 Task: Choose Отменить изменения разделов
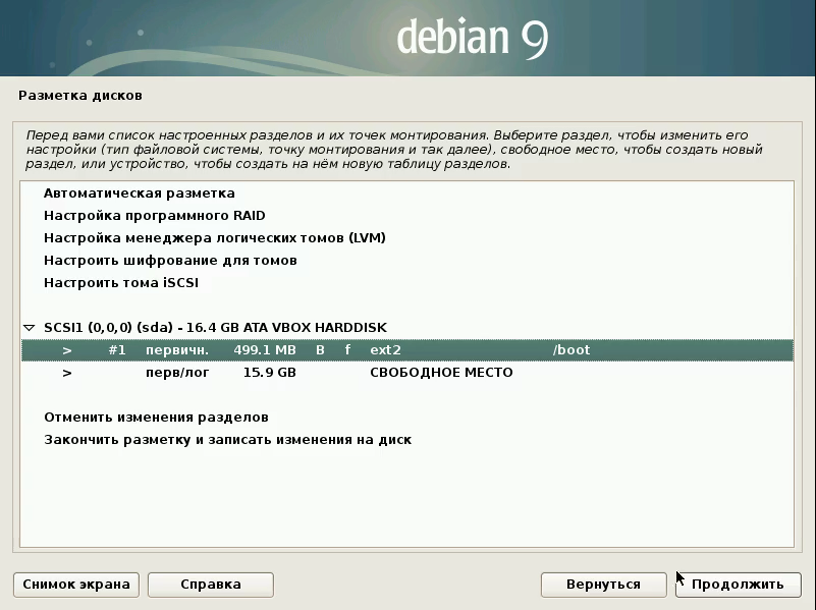[156, 417]
